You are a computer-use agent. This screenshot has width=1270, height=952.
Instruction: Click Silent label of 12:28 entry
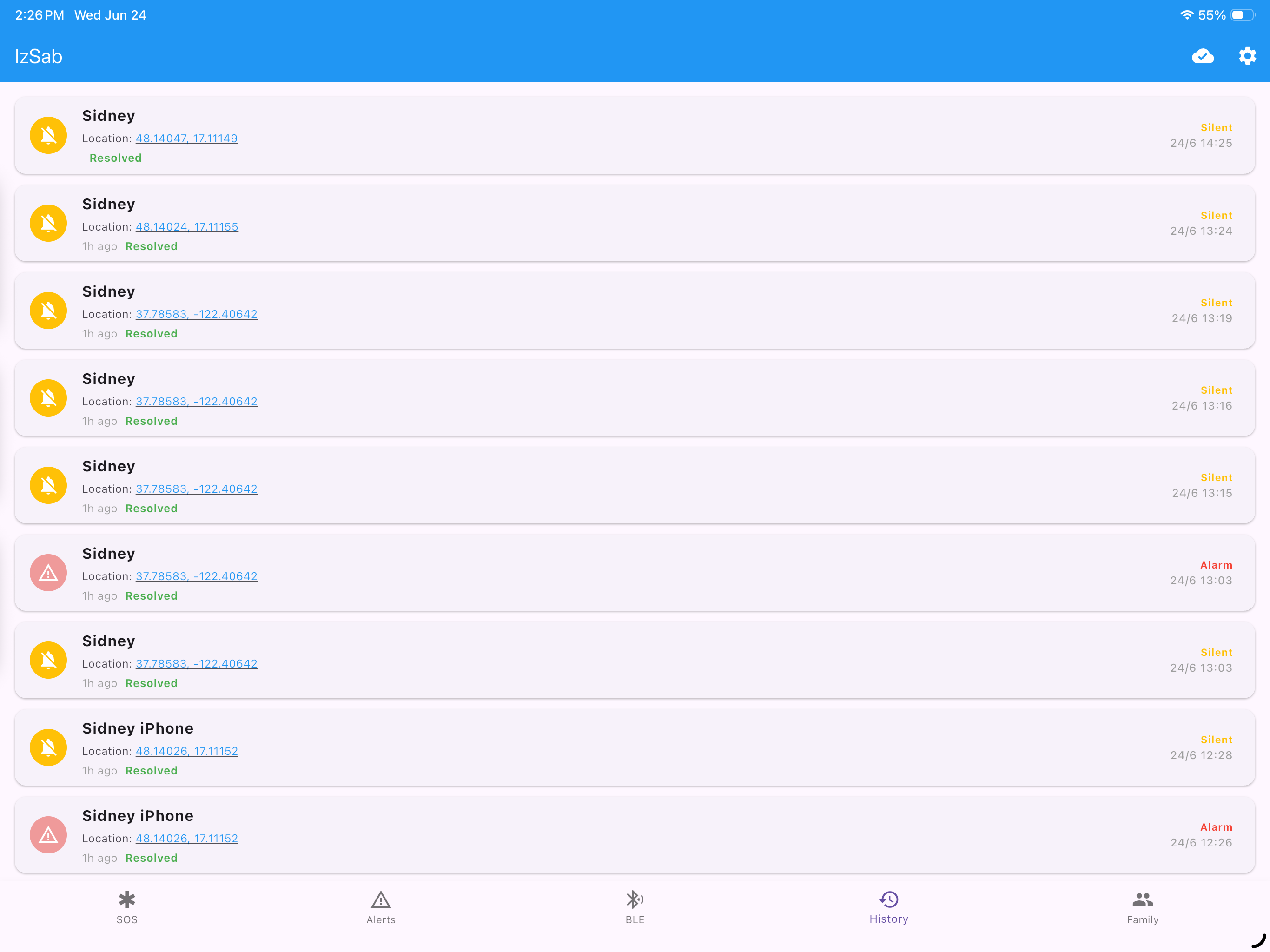pos(1216,740)
